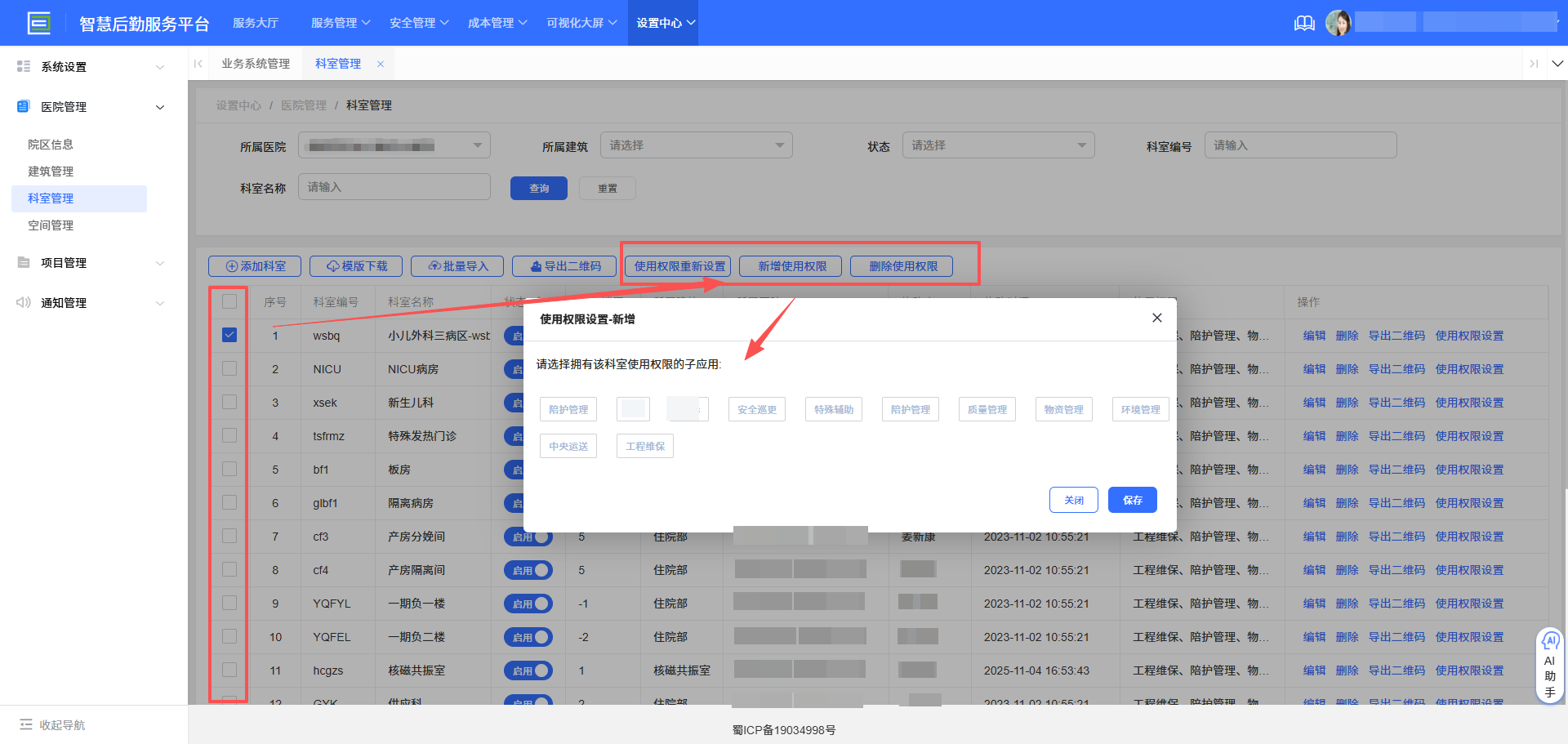
Task: Click 编辑 link for row YQFYL
Action: (1314, 604)
